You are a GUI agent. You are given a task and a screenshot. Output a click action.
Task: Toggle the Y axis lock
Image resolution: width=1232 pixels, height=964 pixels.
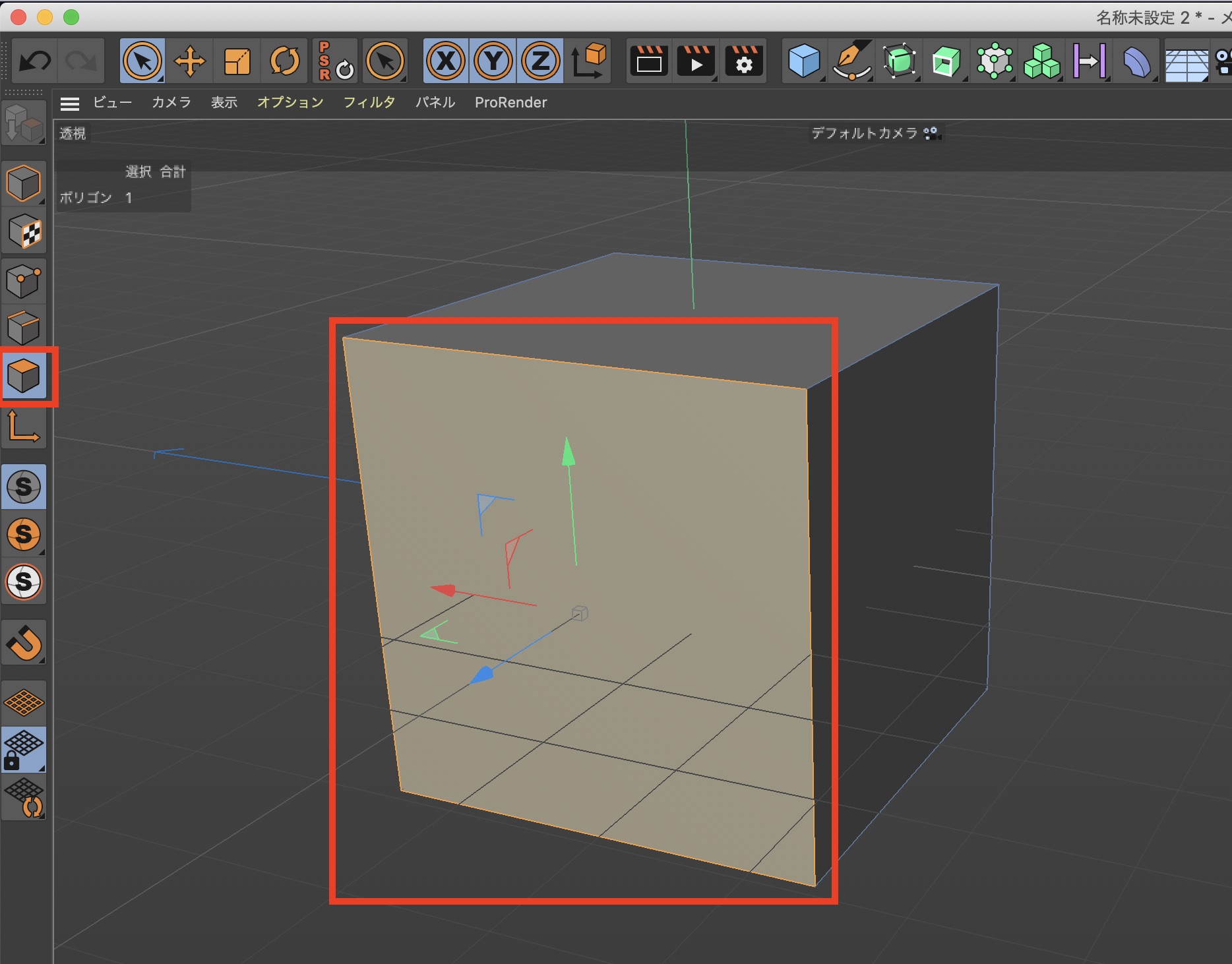[x=493, y=62]
